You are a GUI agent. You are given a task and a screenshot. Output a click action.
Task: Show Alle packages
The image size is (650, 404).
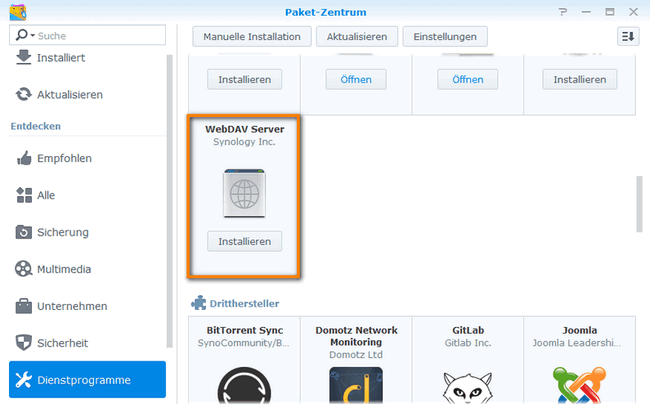[x=46, y=195]
